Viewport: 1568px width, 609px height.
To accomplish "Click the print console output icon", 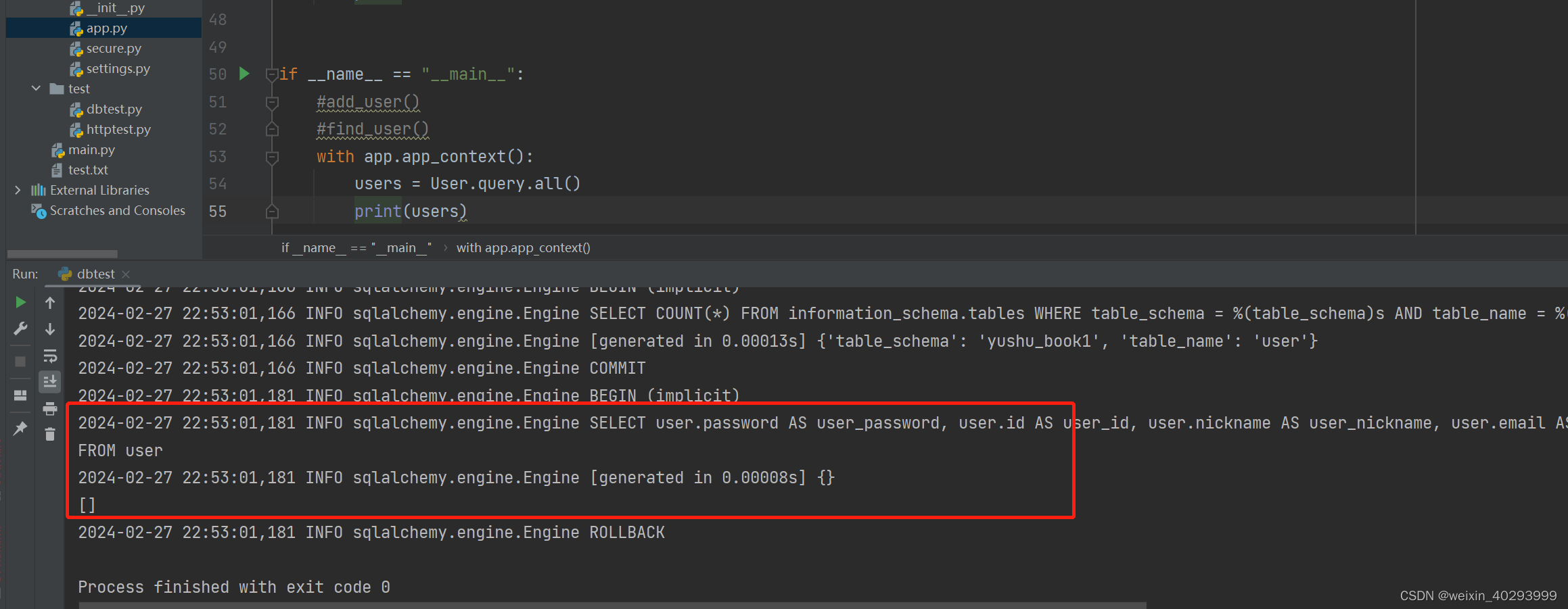I will (50, 408).
